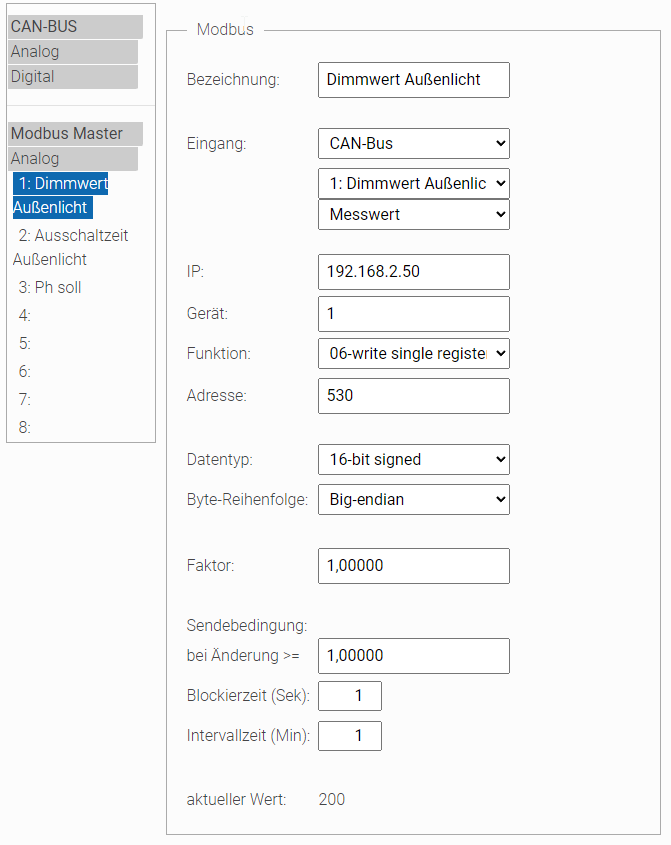Viewport: 671px width, 845px height.
Task: Open the Eingang CAN-Bus dropdown
Action: (413, 144)
